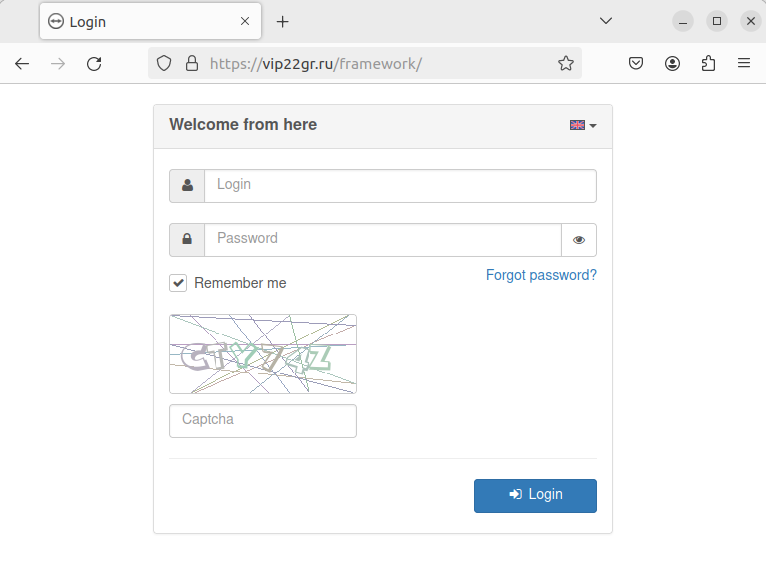This screenshot has width=766, height=586.
Task: List all tabs with the chevron
Action: 605,21
